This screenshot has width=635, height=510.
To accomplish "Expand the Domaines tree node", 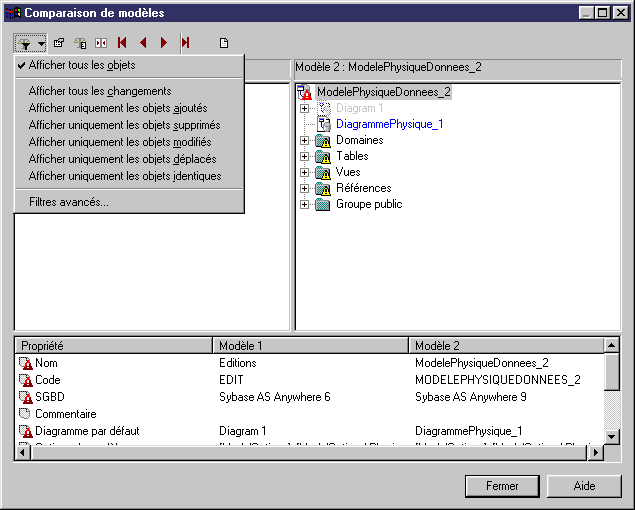I will (305, 141).
